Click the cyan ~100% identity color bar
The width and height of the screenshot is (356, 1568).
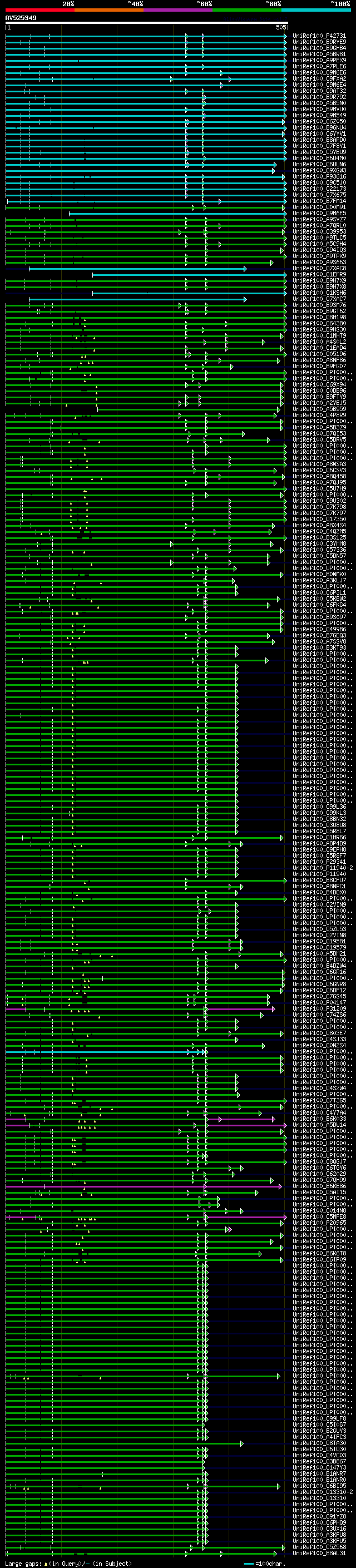[316, 10]
